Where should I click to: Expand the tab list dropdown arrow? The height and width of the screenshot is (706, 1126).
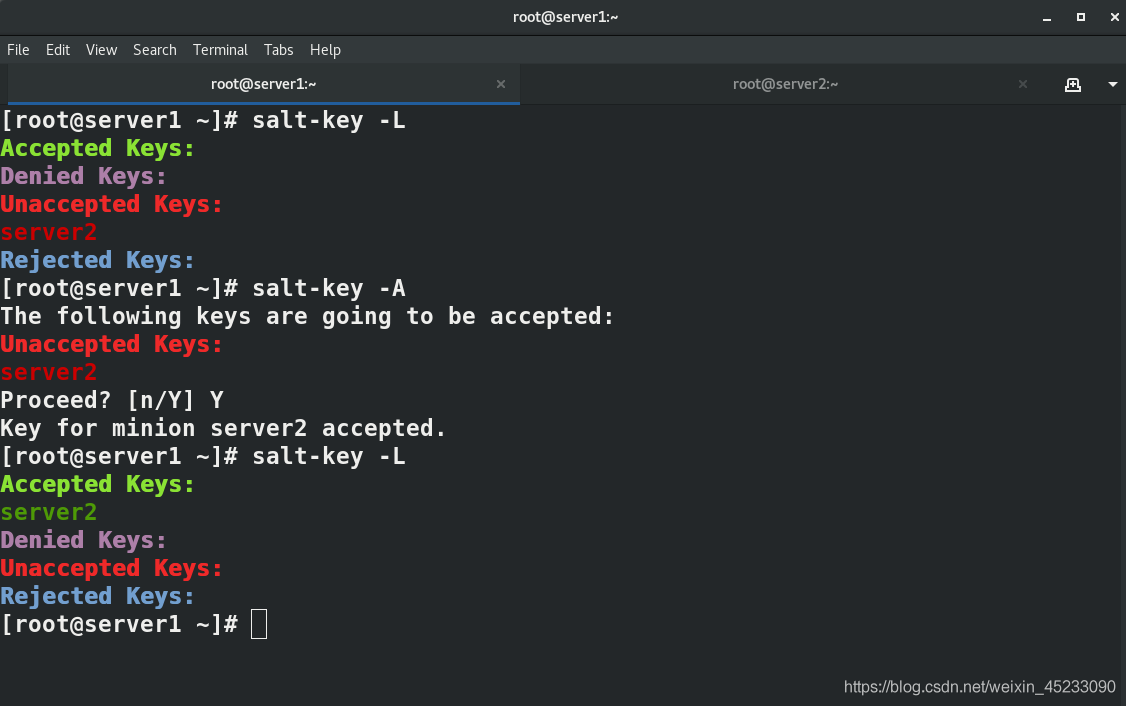[x=1112, y=85]
